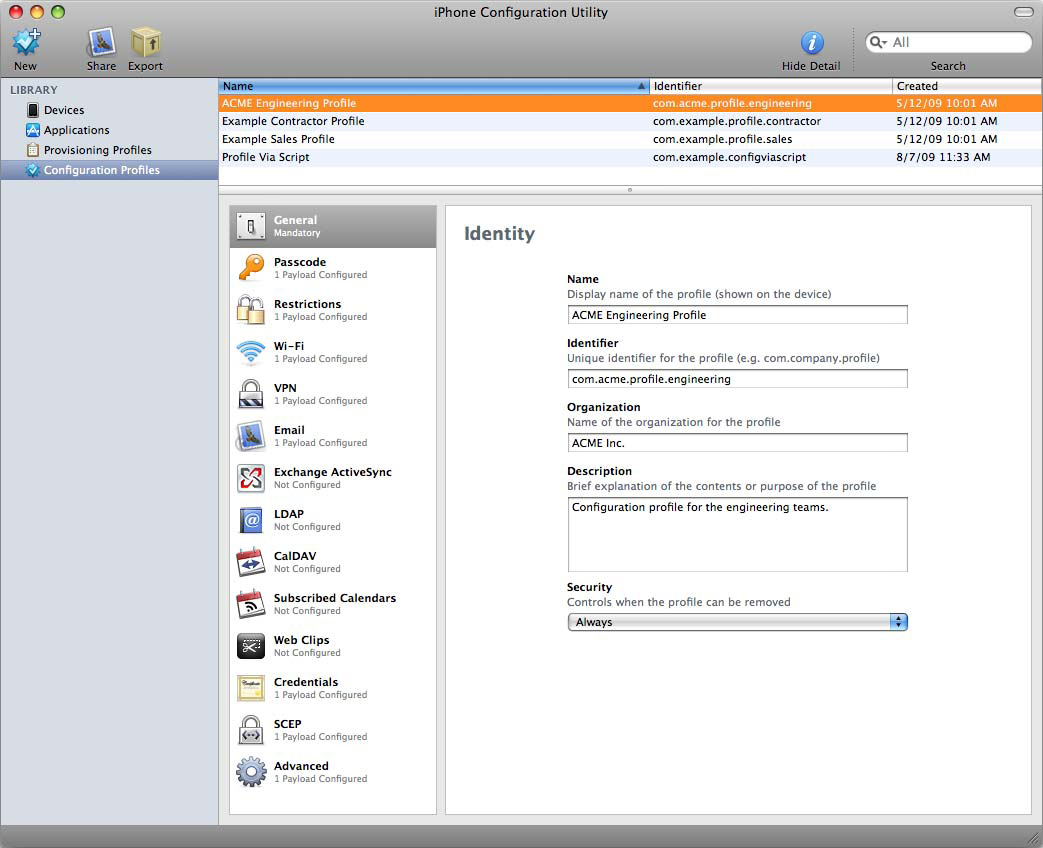Select the CalDAV calendar icon

251,562
